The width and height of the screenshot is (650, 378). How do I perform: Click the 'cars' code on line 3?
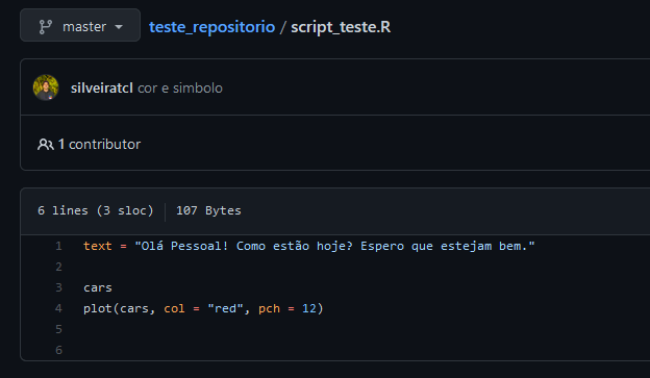coord(98,288)
